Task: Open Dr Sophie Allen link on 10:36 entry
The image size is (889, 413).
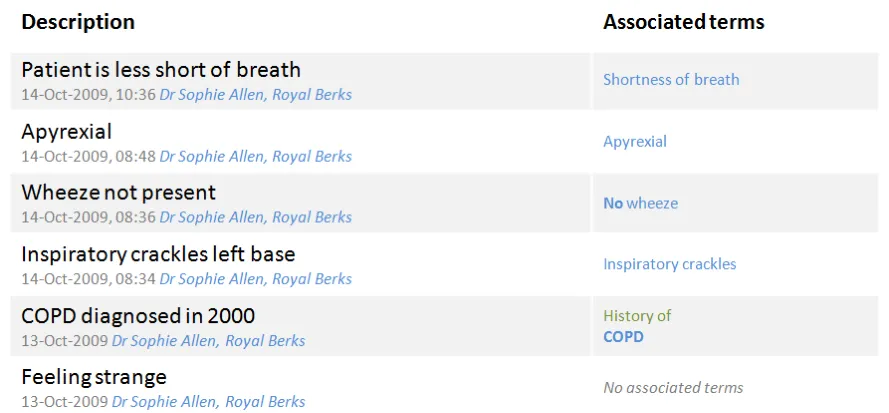Action: [x=255, y=95]
